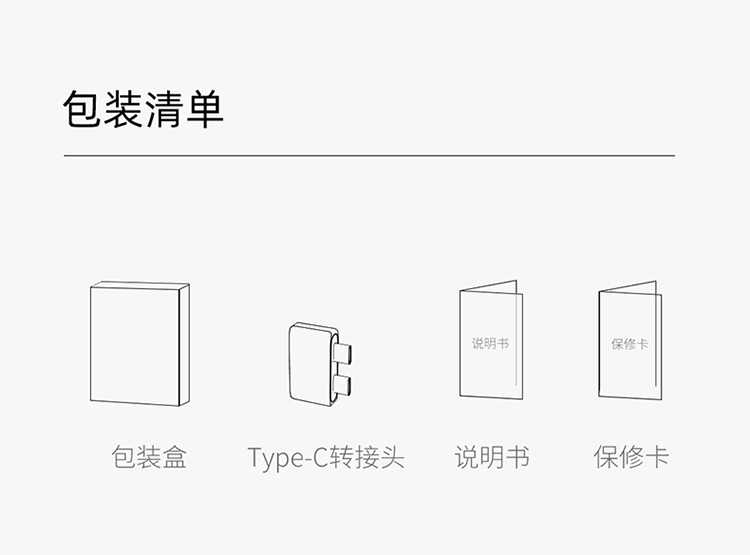Image resolution: width=750 pixels, height=555 pixels.
Task: Click the large 说明书 caption below booklet
Action: click(x=492, y=457)
